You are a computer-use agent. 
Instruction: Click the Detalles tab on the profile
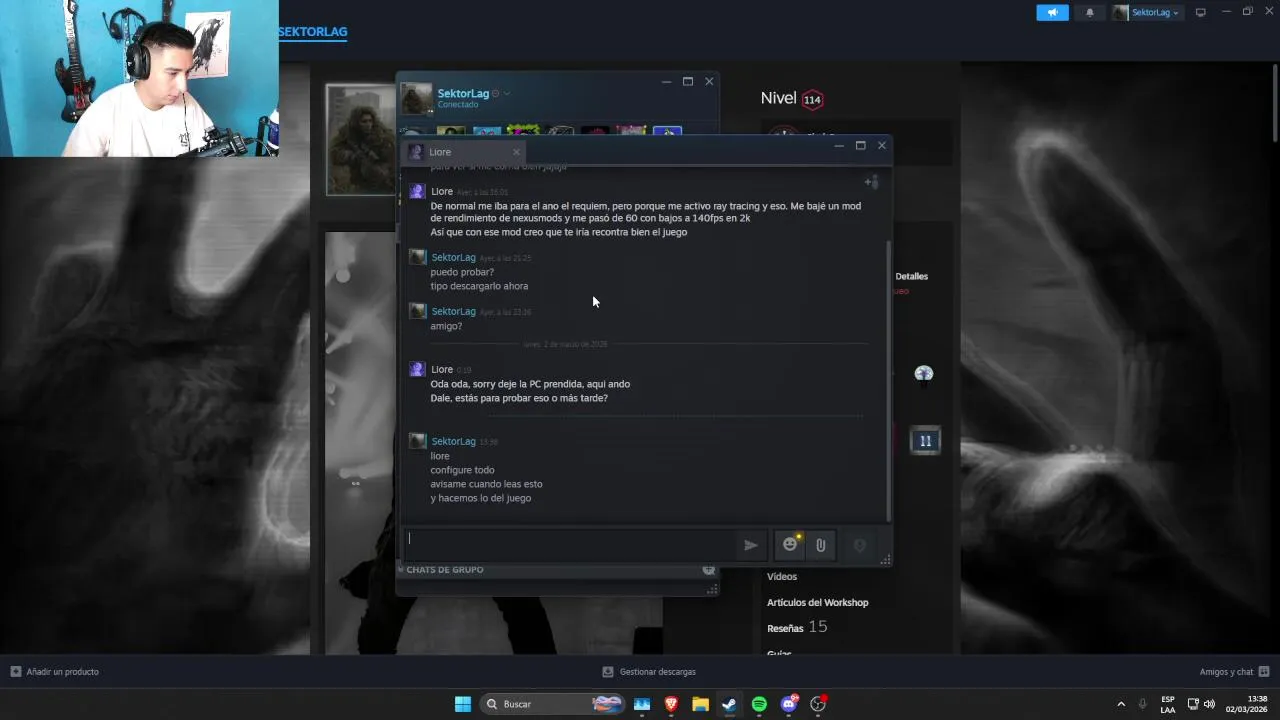911,276
